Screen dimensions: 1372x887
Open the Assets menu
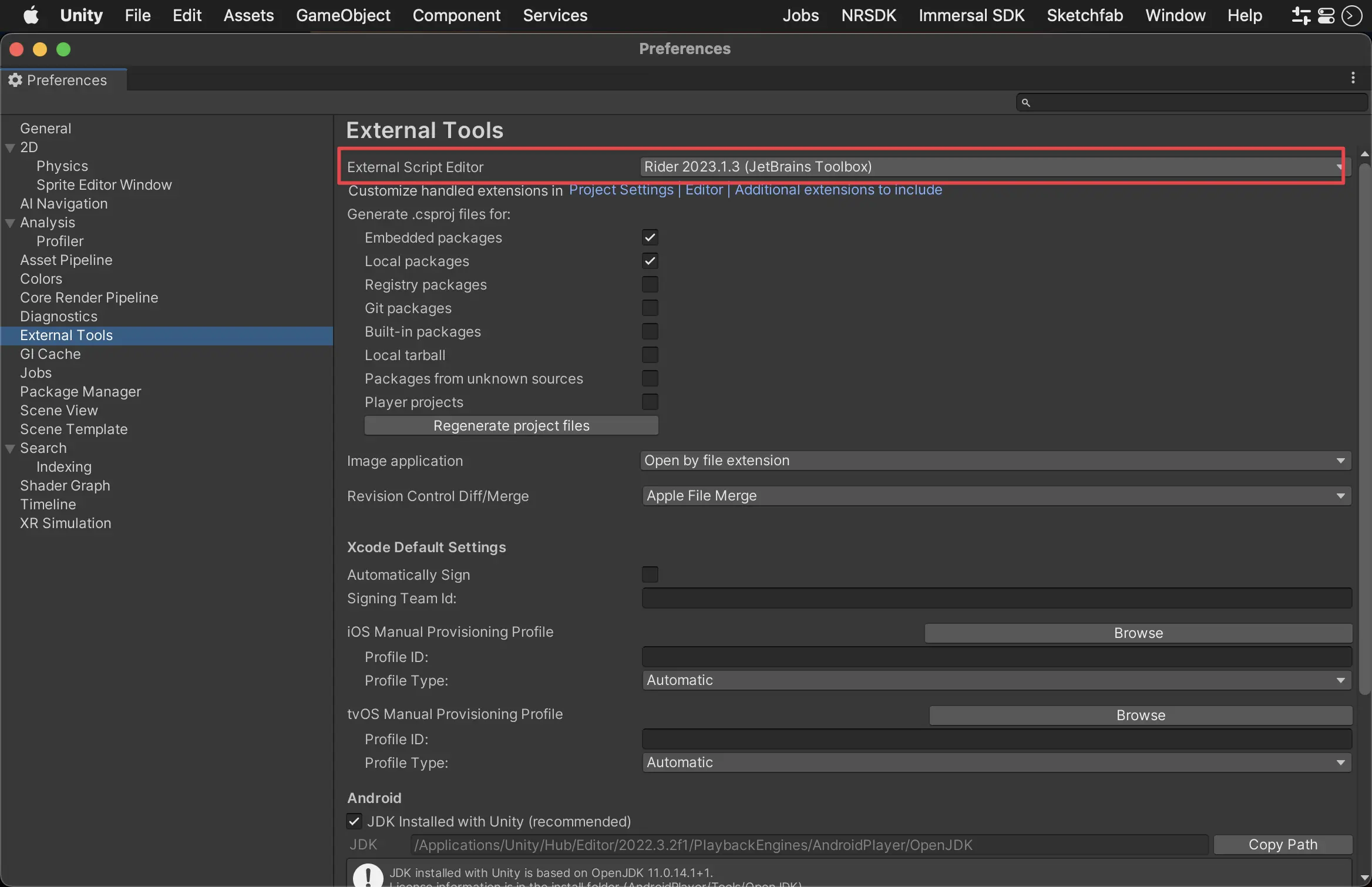coord(248,15)
